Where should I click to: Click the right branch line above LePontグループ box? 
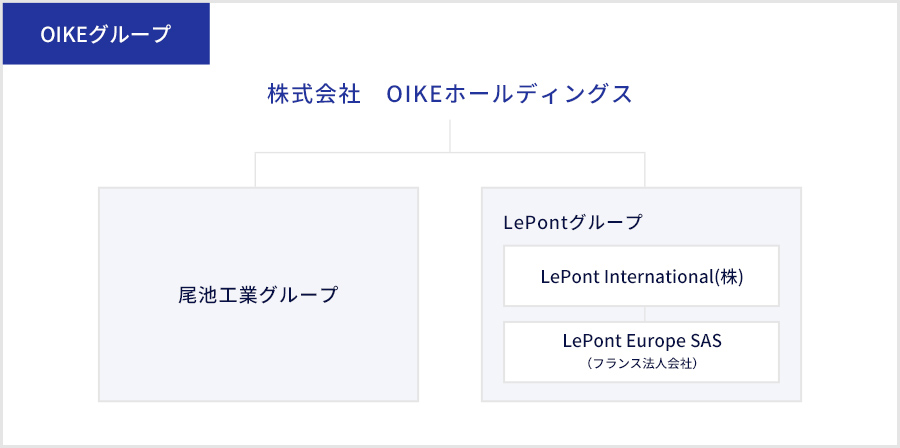645,170
